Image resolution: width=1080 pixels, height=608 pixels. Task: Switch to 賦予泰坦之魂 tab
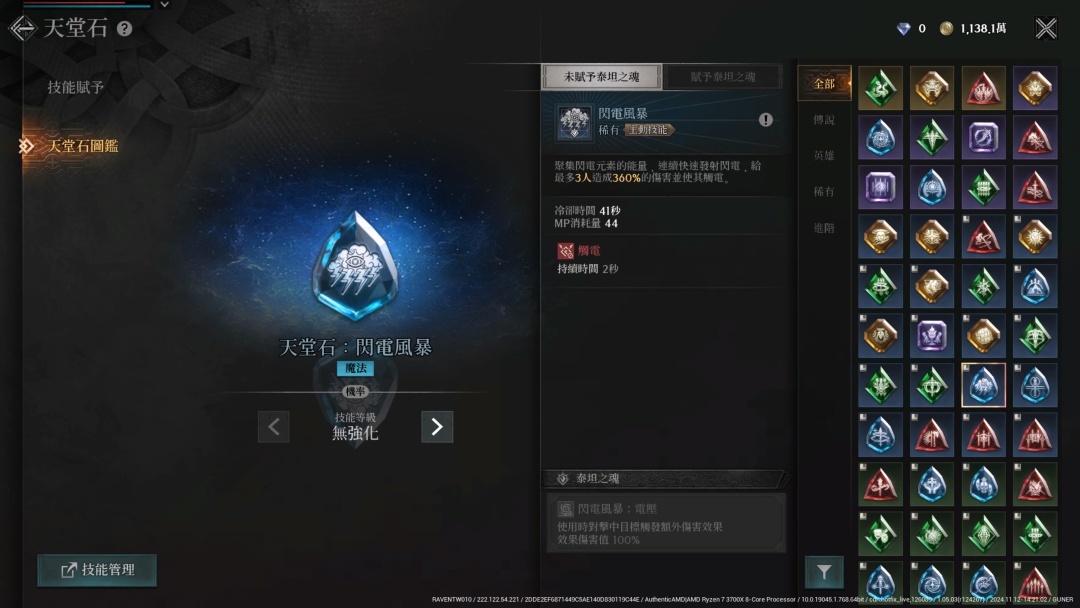point(723,76)
